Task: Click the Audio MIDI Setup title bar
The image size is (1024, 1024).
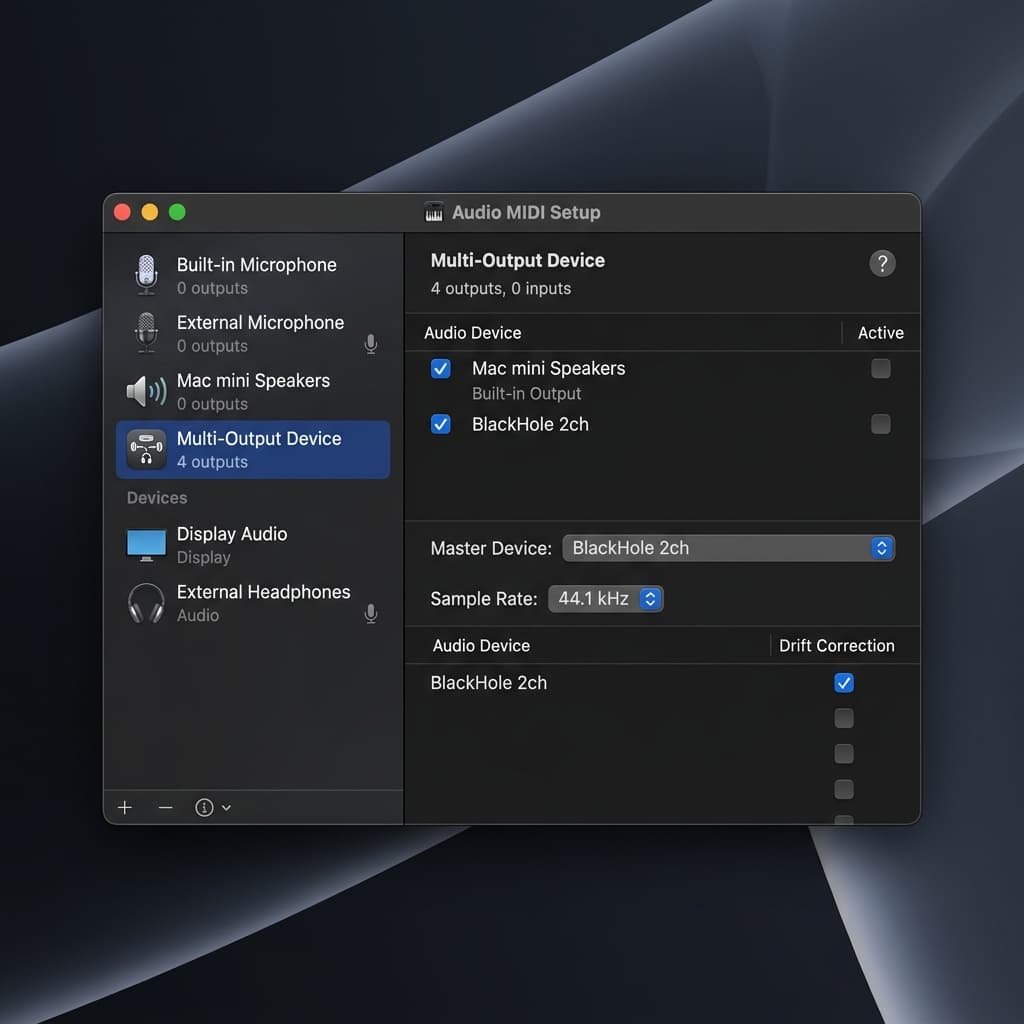Action: coord(512,212)
